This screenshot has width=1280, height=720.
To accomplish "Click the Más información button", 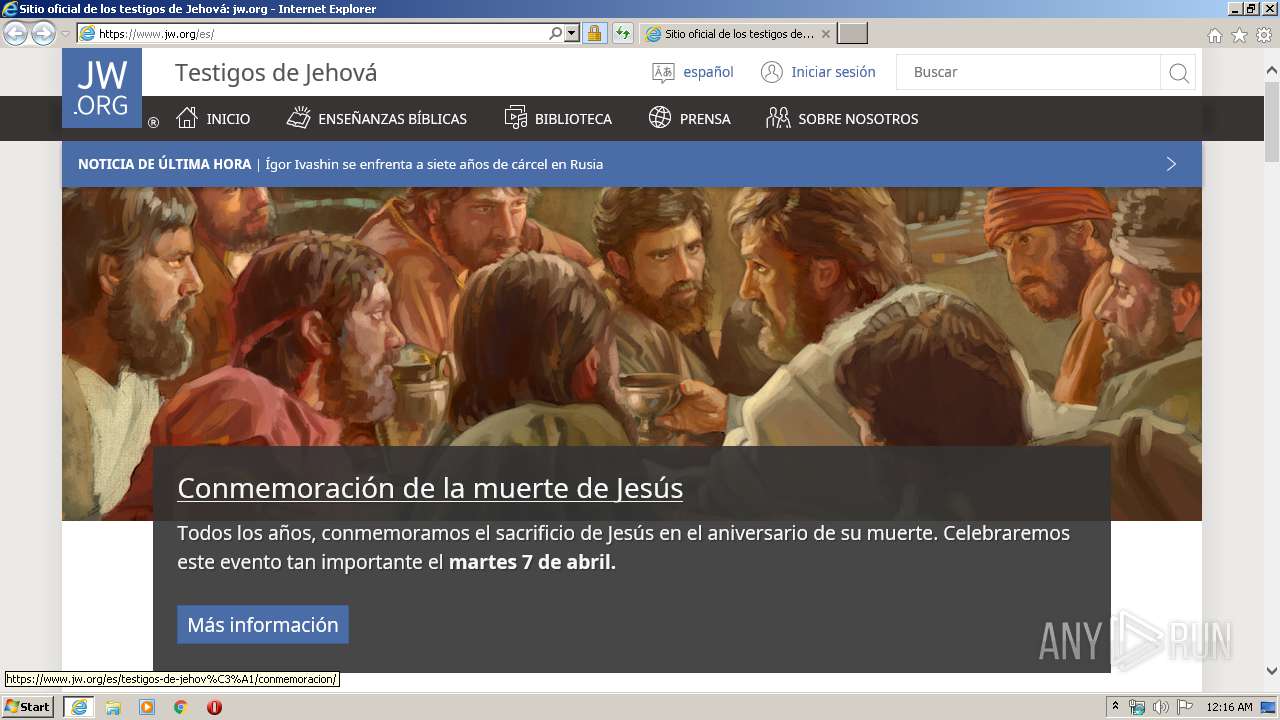I will click(263, 624).
